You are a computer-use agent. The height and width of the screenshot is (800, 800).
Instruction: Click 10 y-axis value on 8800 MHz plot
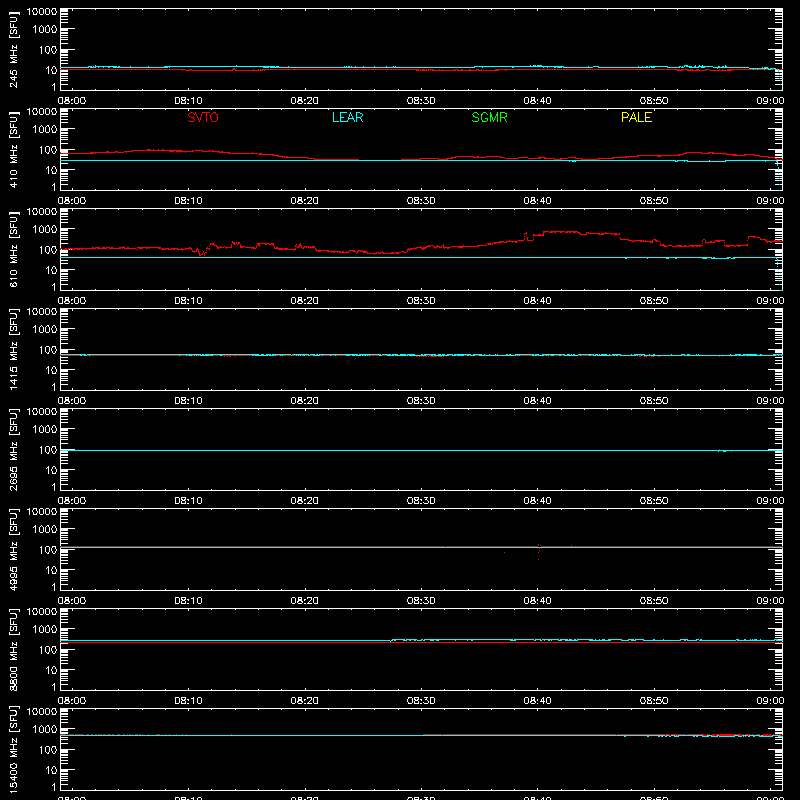[52, 670]
